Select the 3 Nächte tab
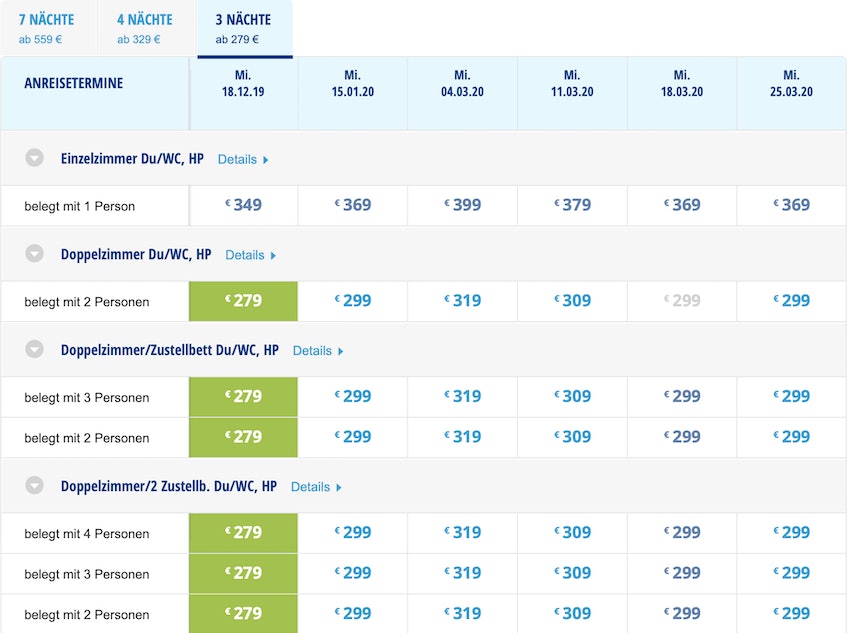Screen dimensions: 850x633 tap(243, 28)
